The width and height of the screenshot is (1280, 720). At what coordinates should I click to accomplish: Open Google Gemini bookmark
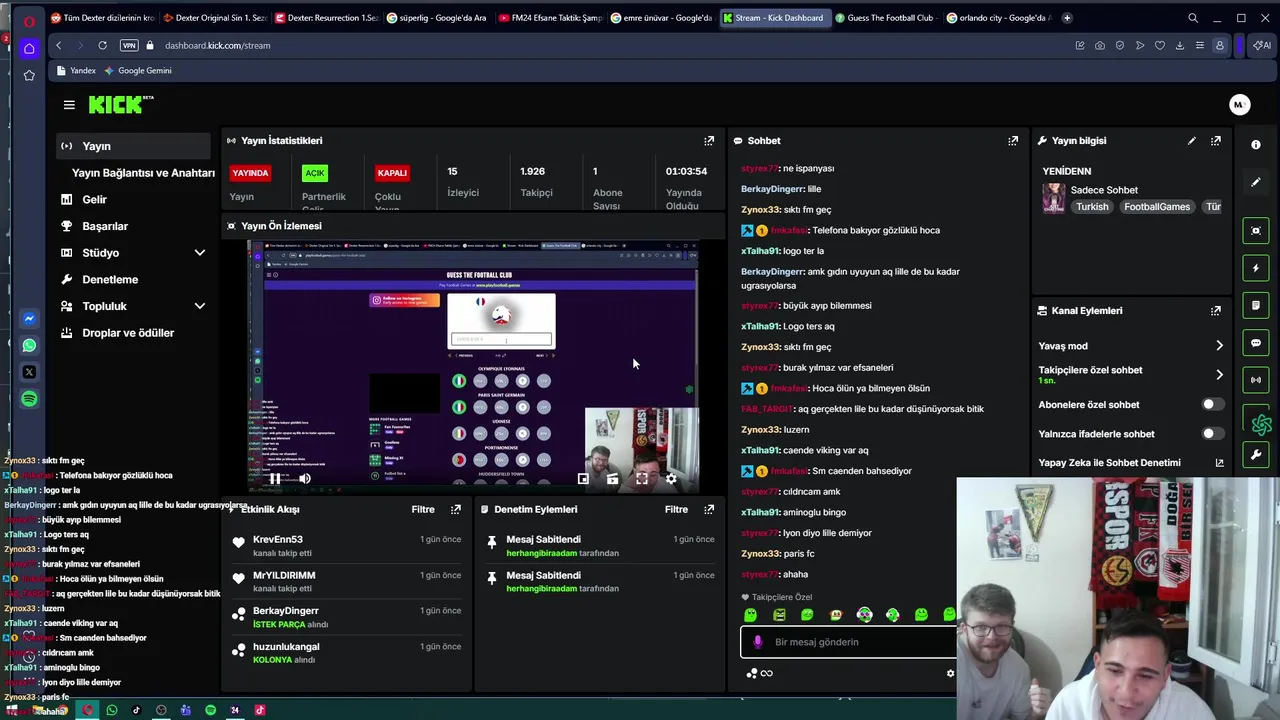tap(138, 71)
